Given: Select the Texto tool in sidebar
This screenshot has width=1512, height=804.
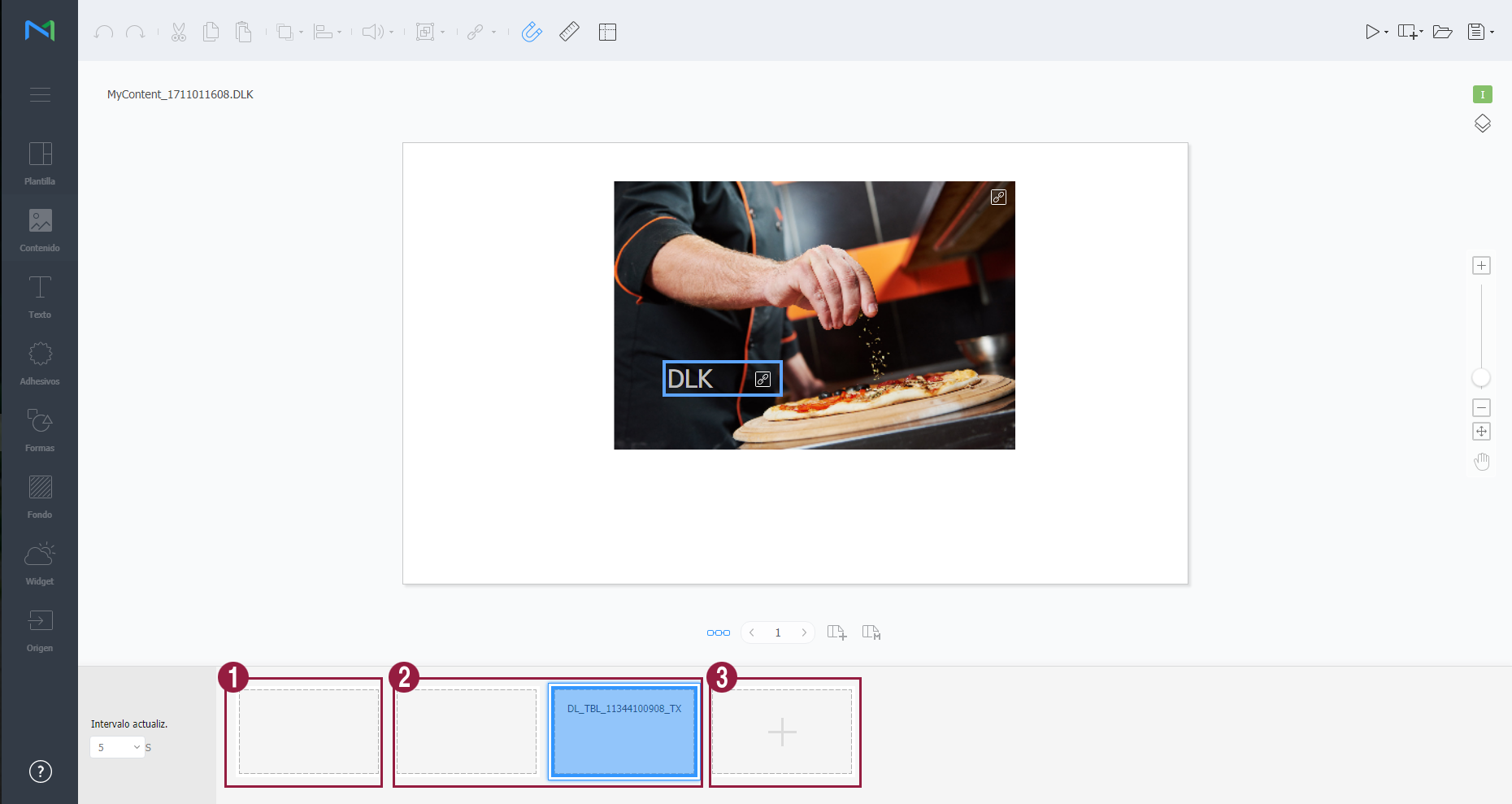Looking at the screenshot, I should tap(39, 297).
